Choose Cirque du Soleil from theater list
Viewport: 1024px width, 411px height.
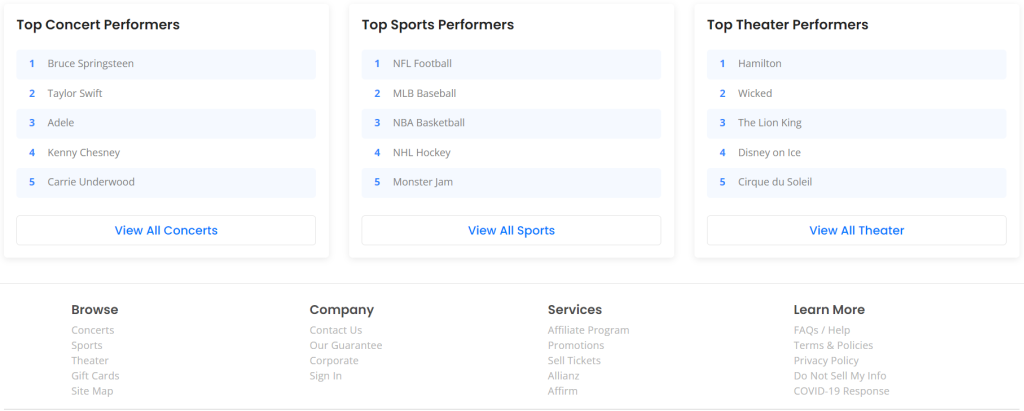(x=774, y=182)
